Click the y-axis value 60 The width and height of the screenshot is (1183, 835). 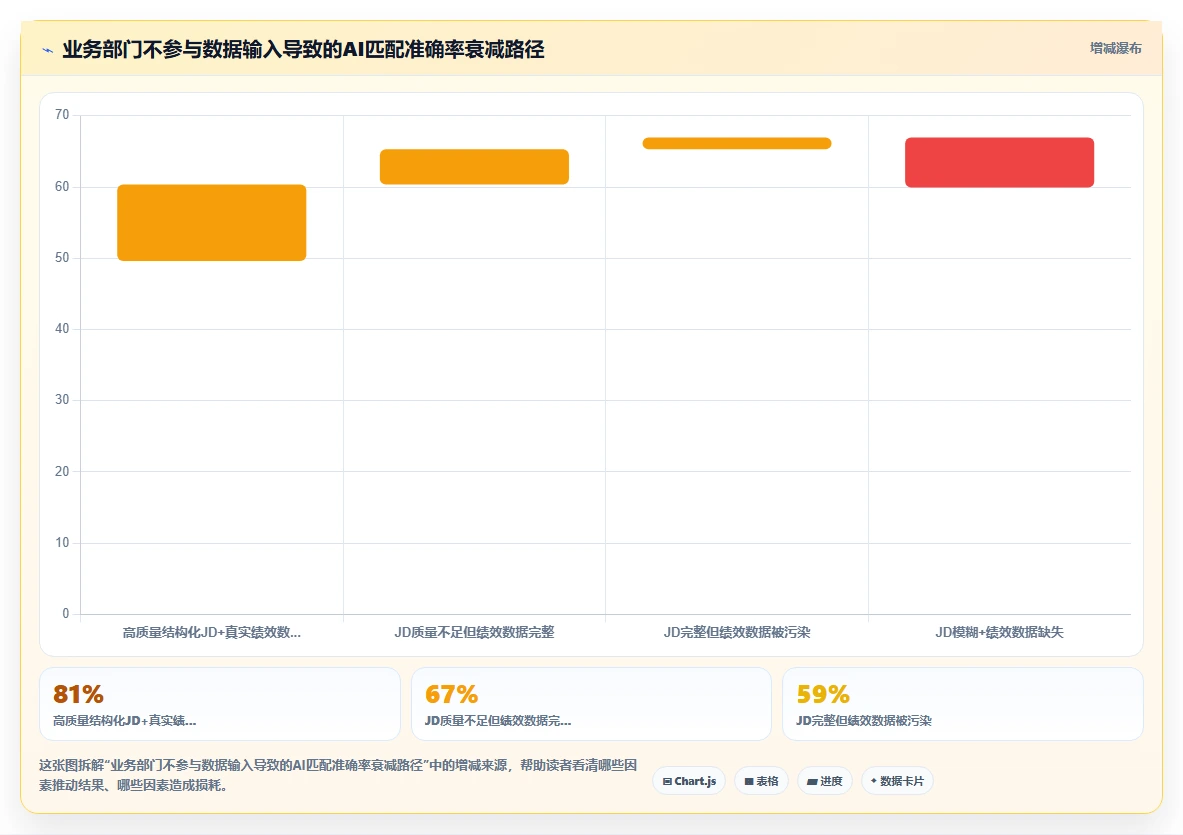click(x=62, y=186)
